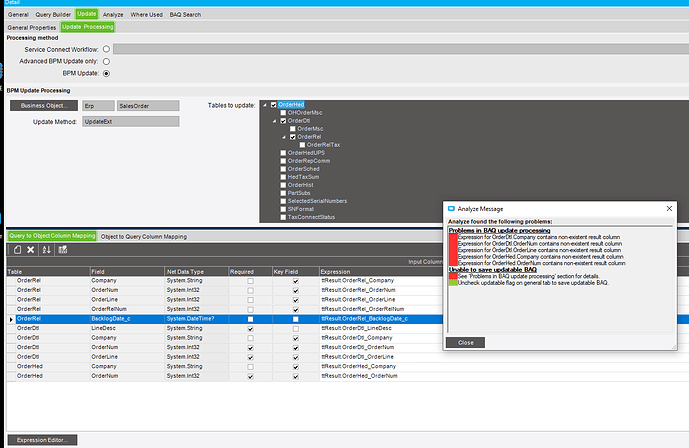
Task: Click the Analyze Message window icon
Action: coord(451,209)
